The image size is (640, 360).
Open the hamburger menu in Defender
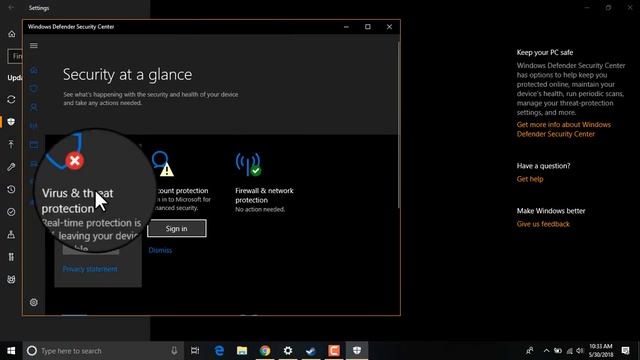click(x=34, y=46)
